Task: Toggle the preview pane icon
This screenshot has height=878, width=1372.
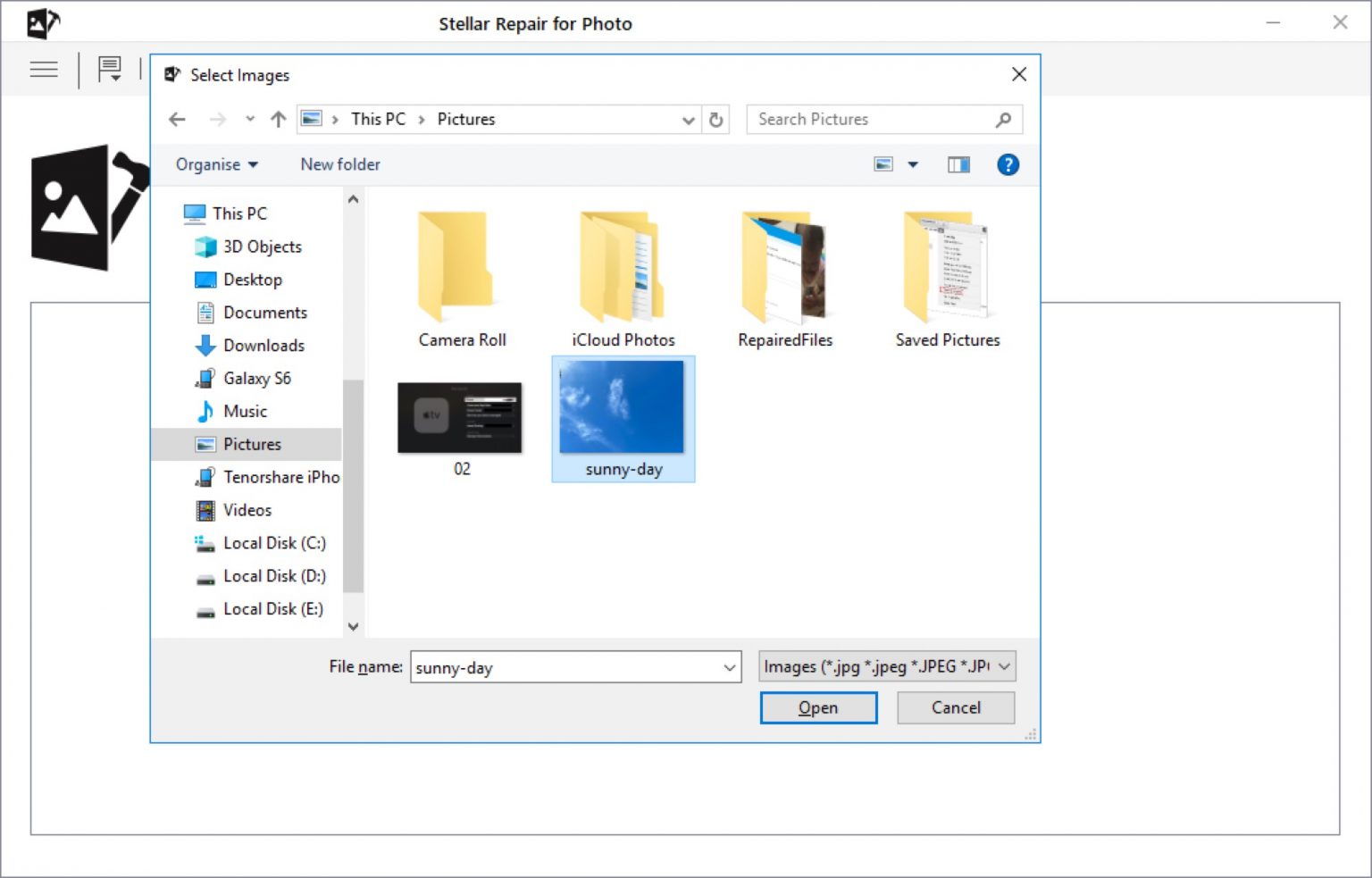Action: tap(958, 164)
